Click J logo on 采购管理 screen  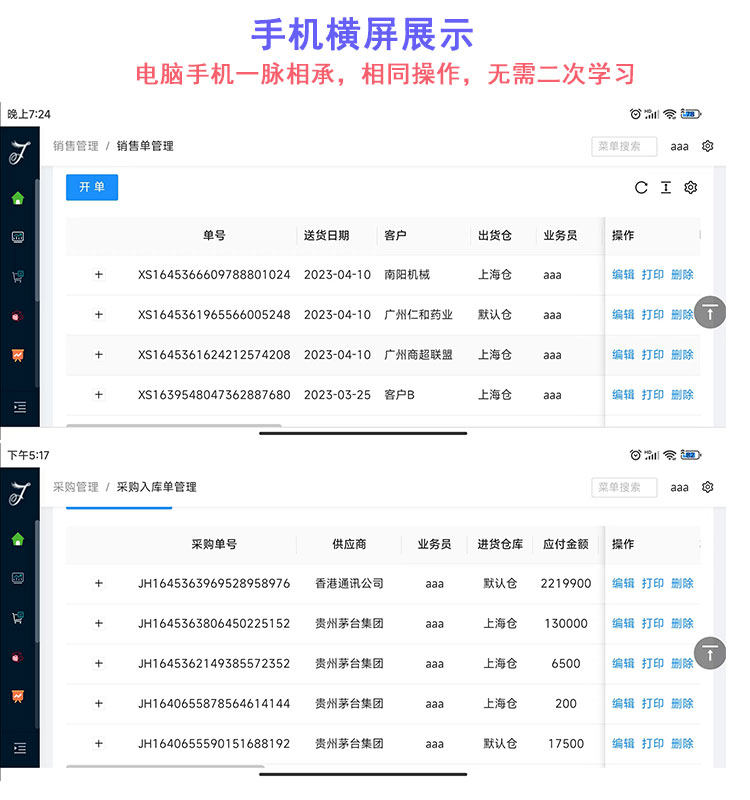point(20,493)
